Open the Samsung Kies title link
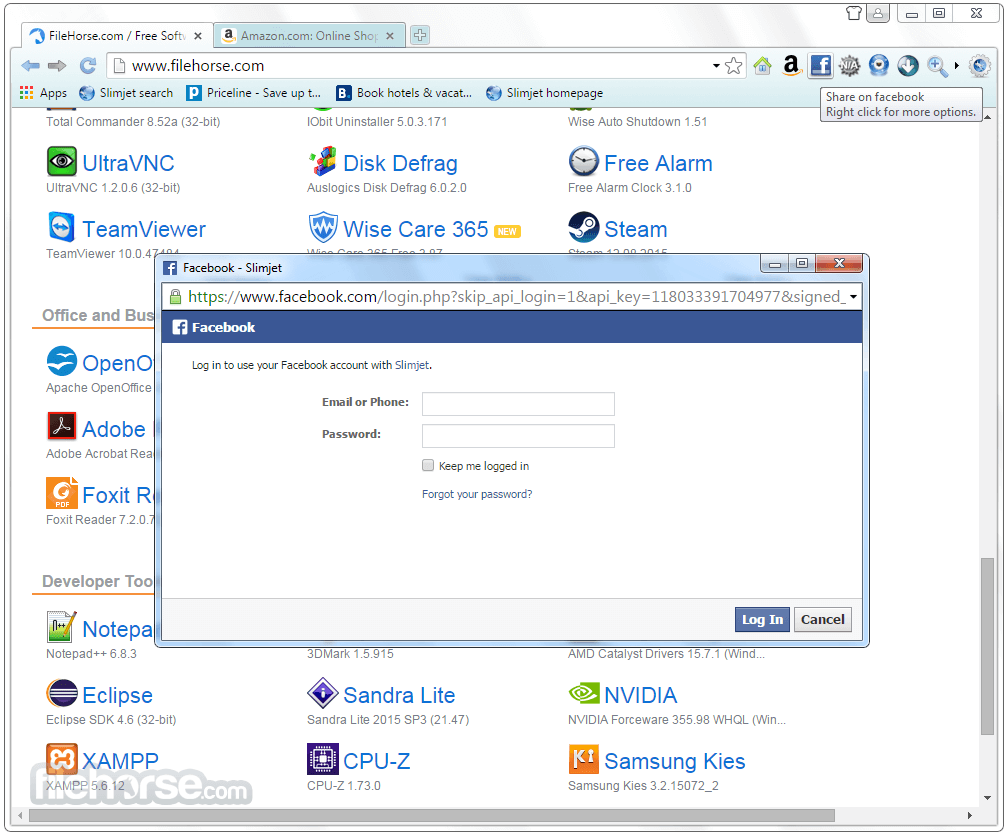 point(674,761)
